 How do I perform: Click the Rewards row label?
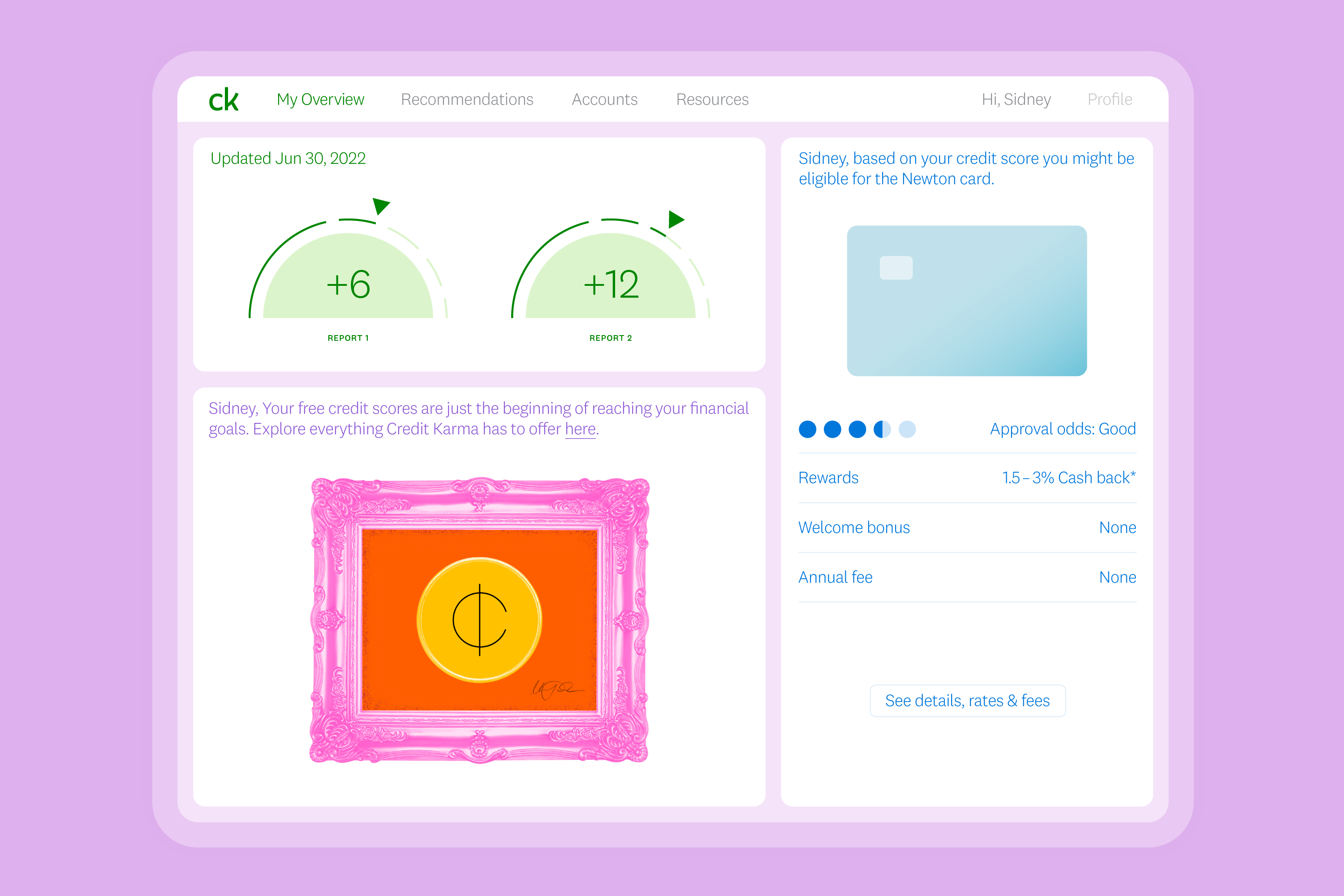828,478
